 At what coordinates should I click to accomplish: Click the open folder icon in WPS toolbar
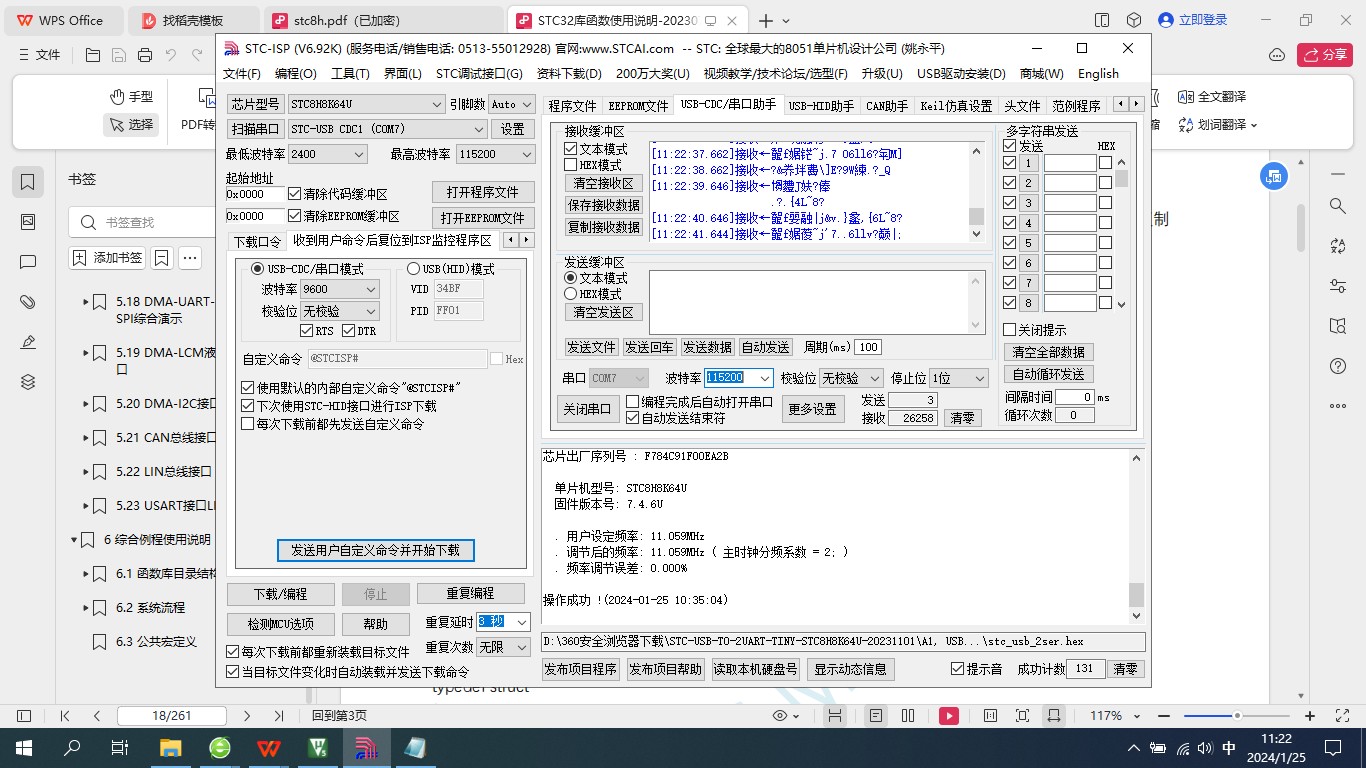(x=93, y=55)
